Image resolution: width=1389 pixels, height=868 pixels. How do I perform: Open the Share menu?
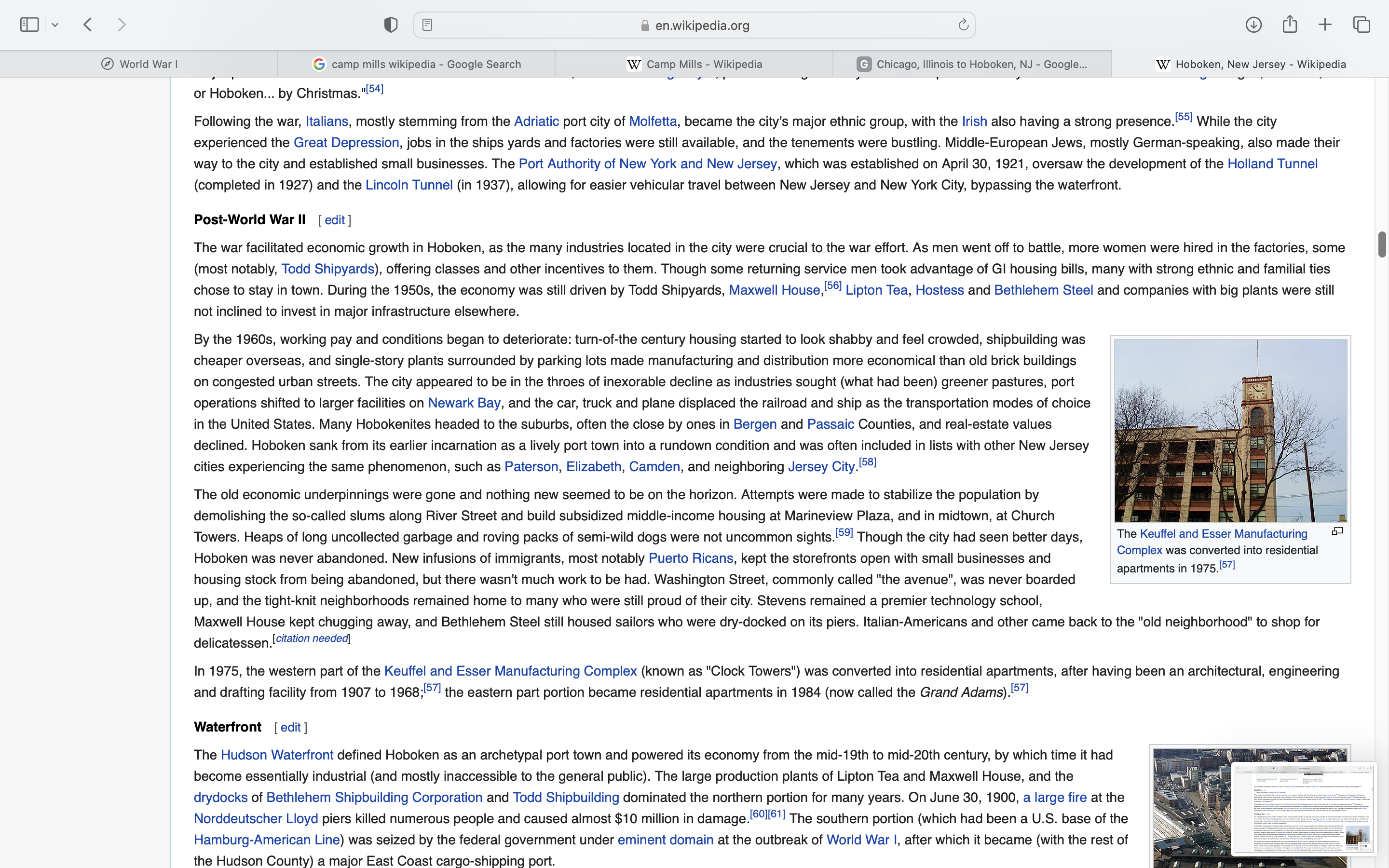point(1290,25)
